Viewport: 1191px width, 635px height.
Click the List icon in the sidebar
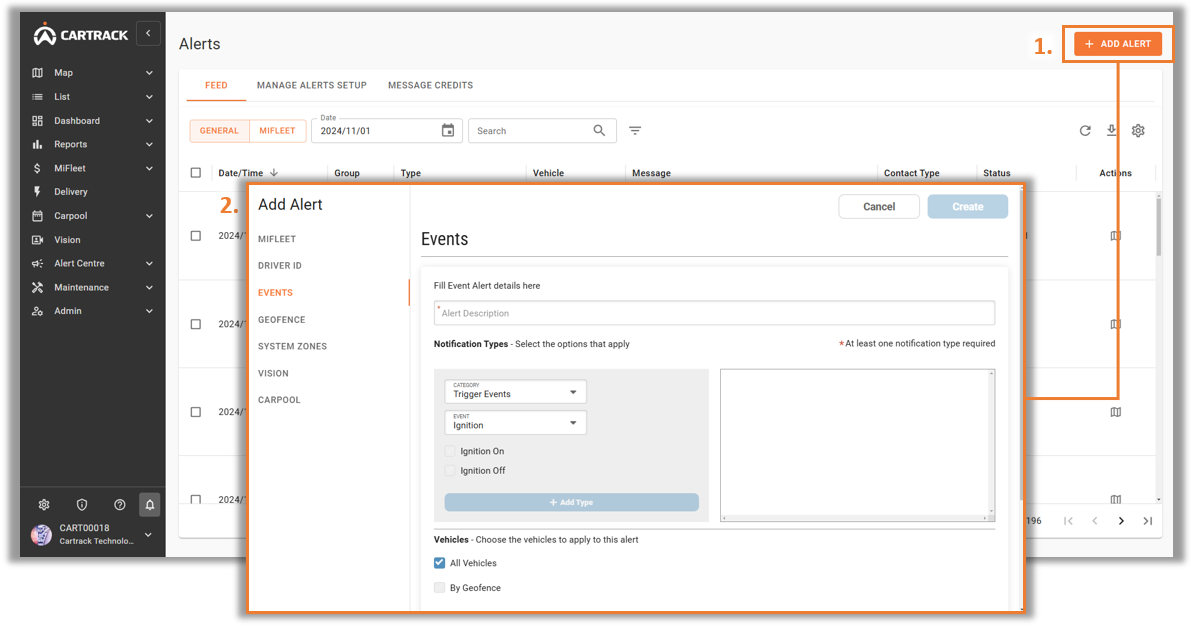pyautogui.click(x=37, y=96)
